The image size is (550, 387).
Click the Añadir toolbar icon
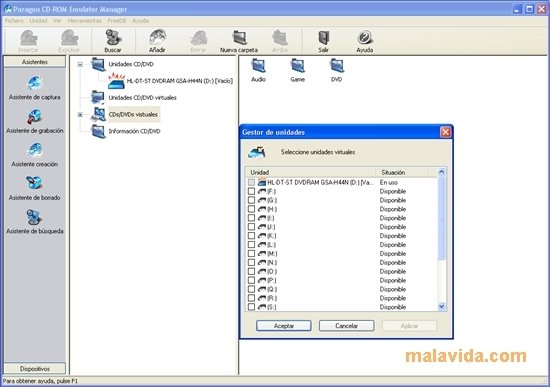coord(157,41)
